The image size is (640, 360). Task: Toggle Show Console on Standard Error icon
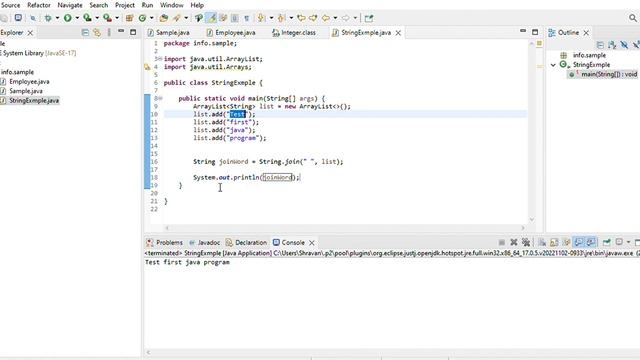591,242
